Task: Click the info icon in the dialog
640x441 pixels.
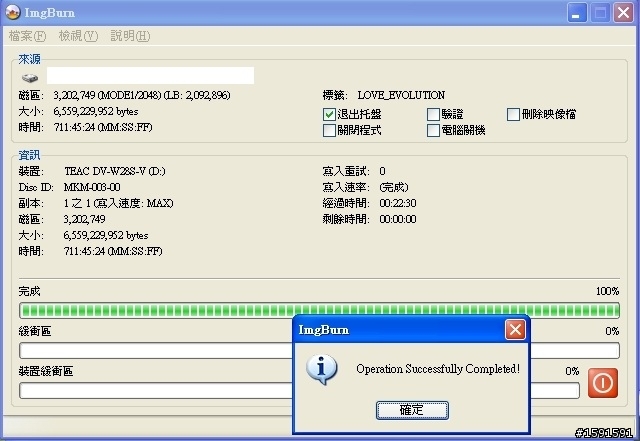Action: [x=322, y=369]
